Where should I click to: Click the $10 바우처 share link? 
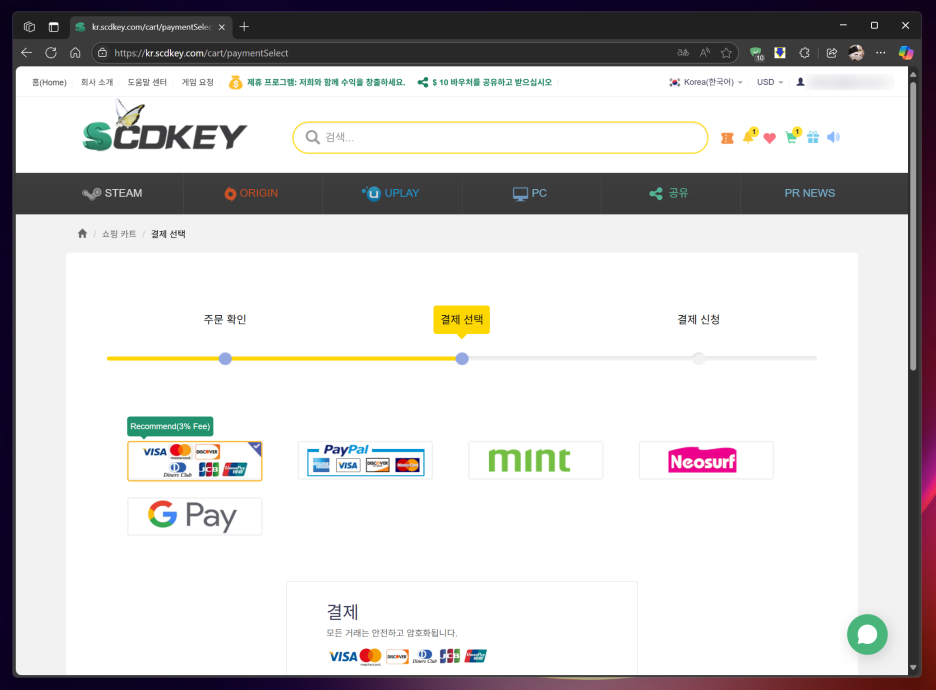click(x=485, y=82)
